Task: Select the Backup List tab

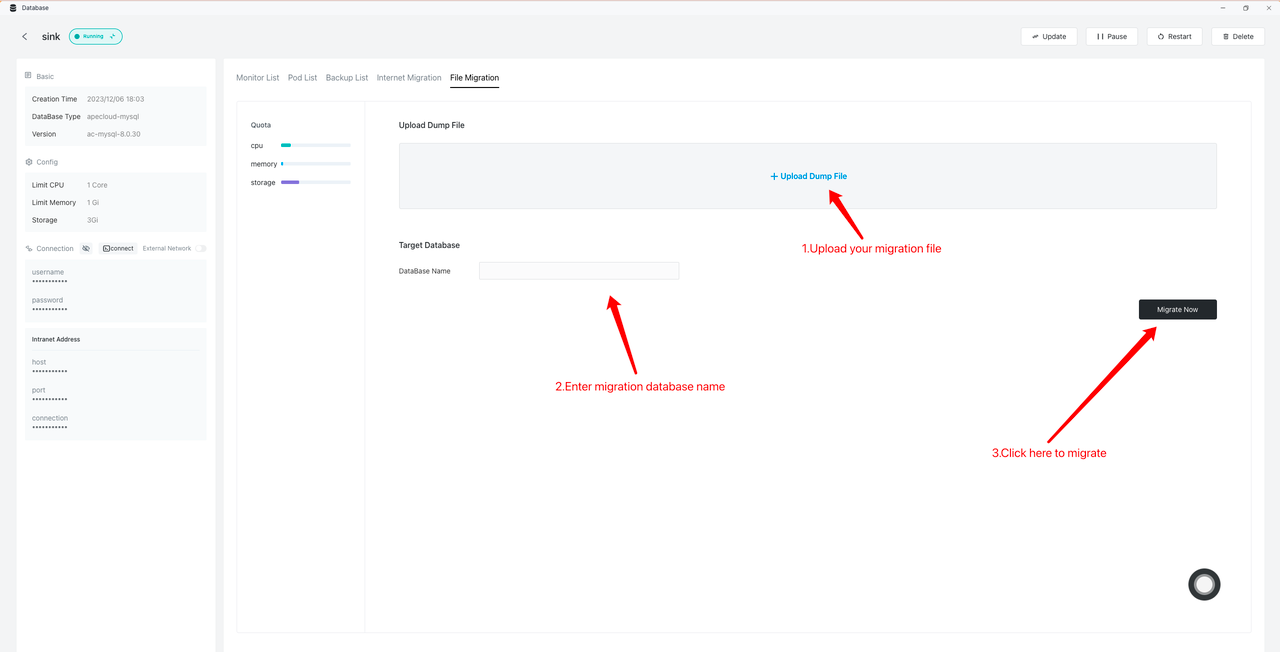Action: (x=347, y=78)
